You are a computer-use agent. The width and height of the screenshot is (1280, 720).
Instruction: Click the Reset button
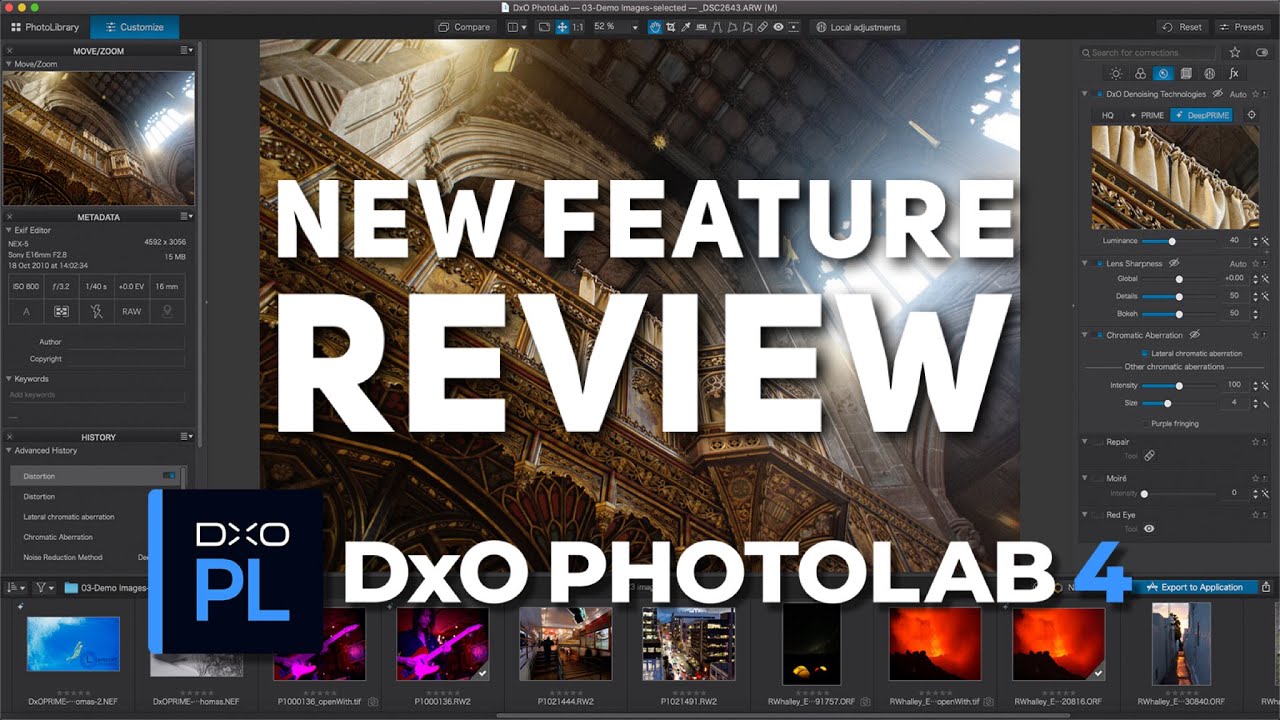click(1182, 27)
